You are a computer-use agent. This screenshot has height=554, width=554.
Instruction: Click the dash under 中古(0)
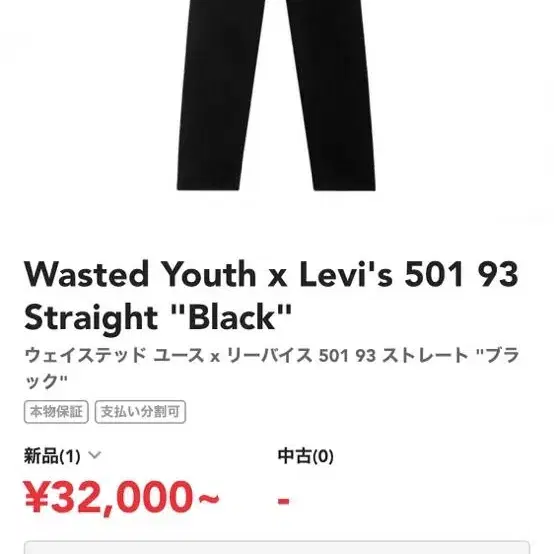(x=284, y=501)
